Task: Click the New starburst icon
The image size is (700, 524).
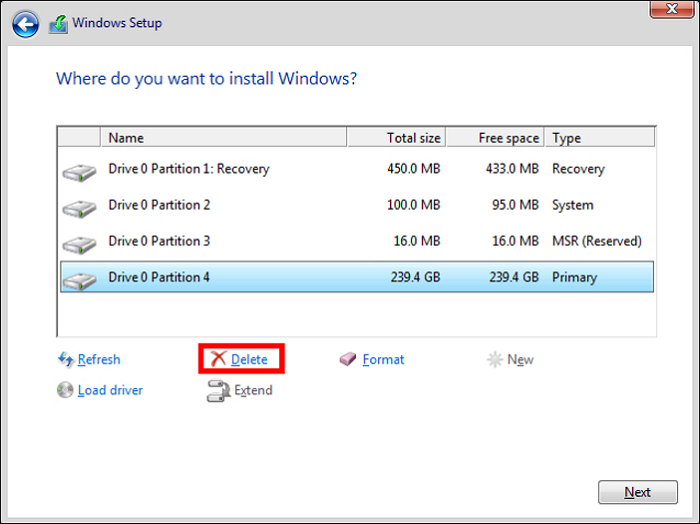Action: click(495, 359)
